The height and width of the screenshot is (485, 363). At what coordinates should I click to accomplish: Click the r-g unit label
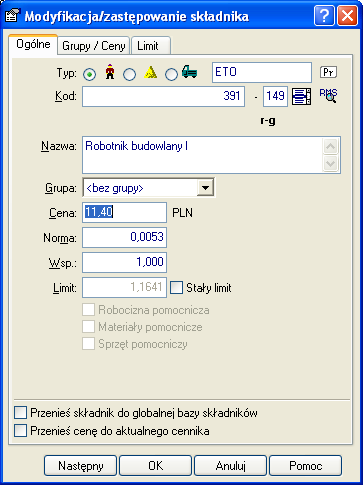pyautogui.click(x=268, y=121)
